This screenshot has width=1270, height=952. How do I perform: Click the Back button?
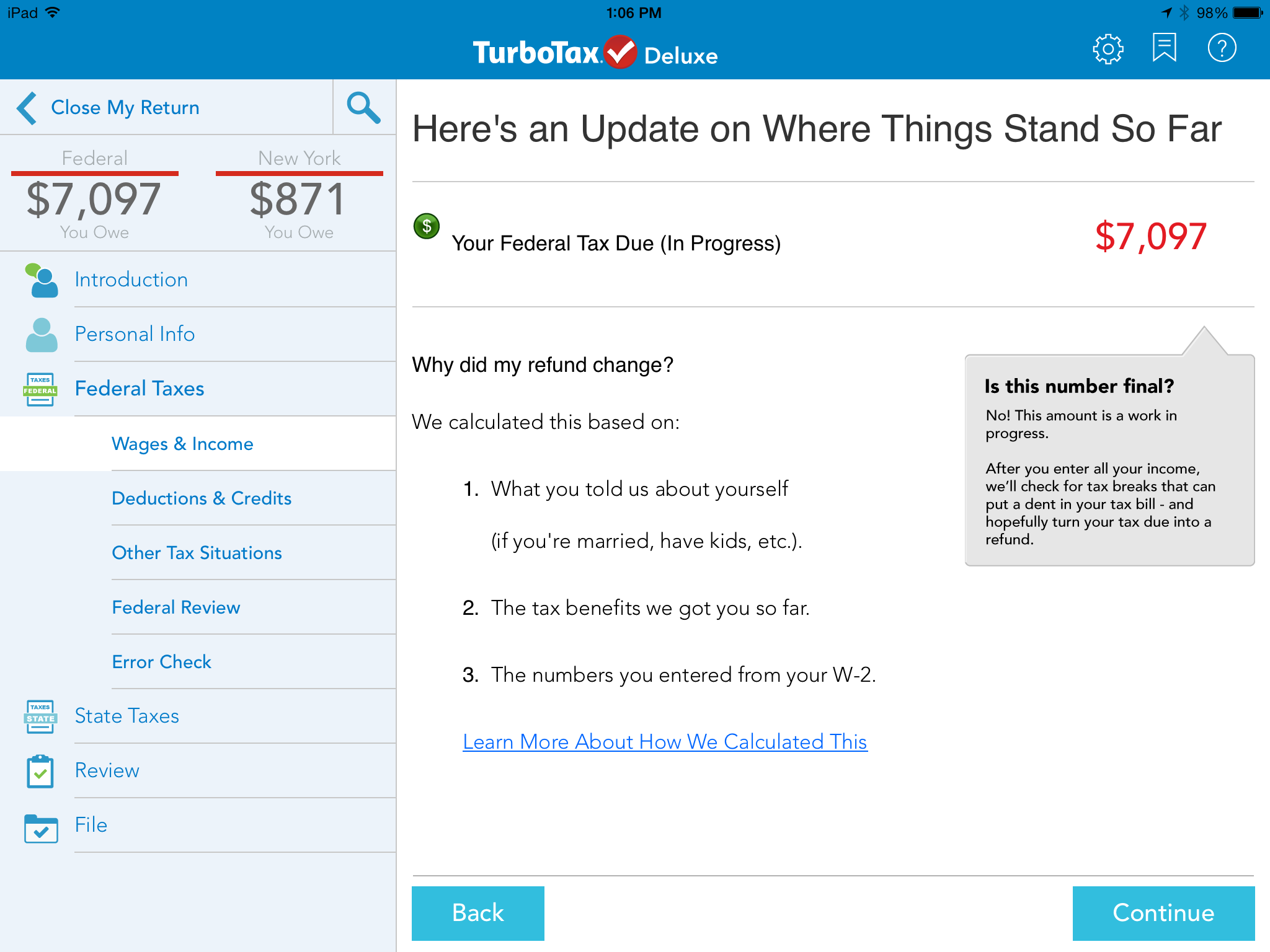point(477,911)
